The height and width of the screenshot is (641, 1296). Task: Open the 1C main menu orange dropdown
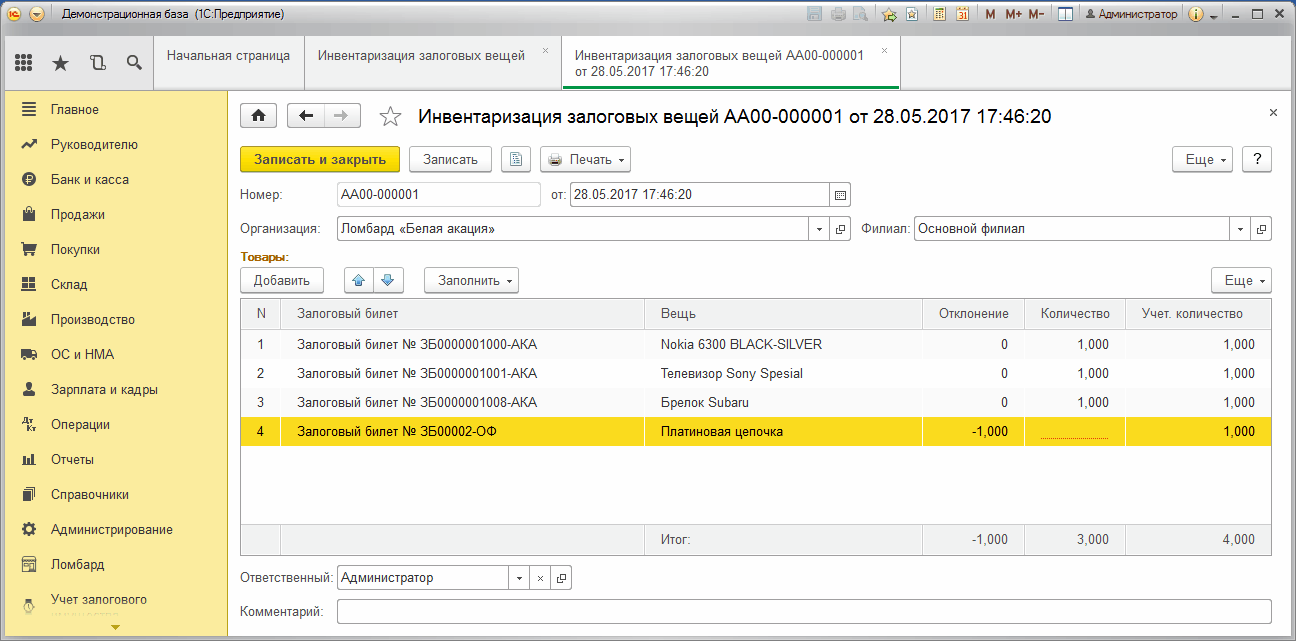coord(37,14)
